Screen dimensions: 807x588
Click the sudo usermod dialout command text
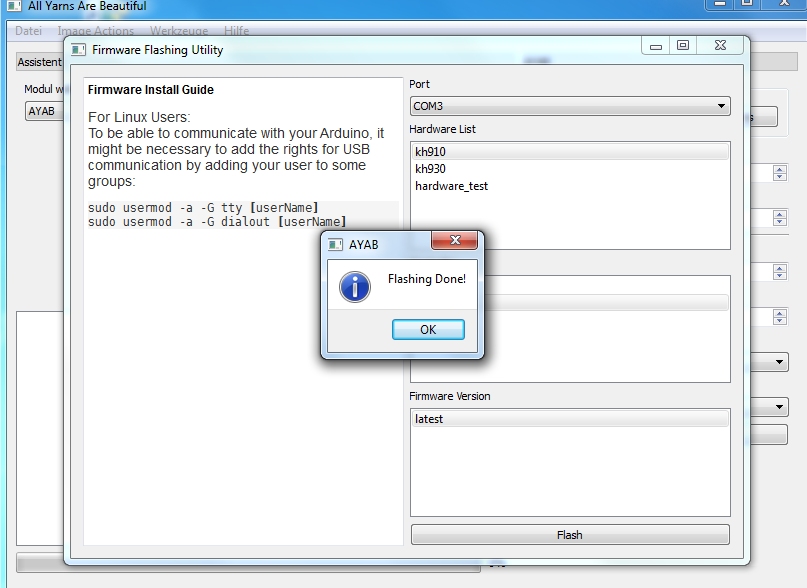pos(217,222)
